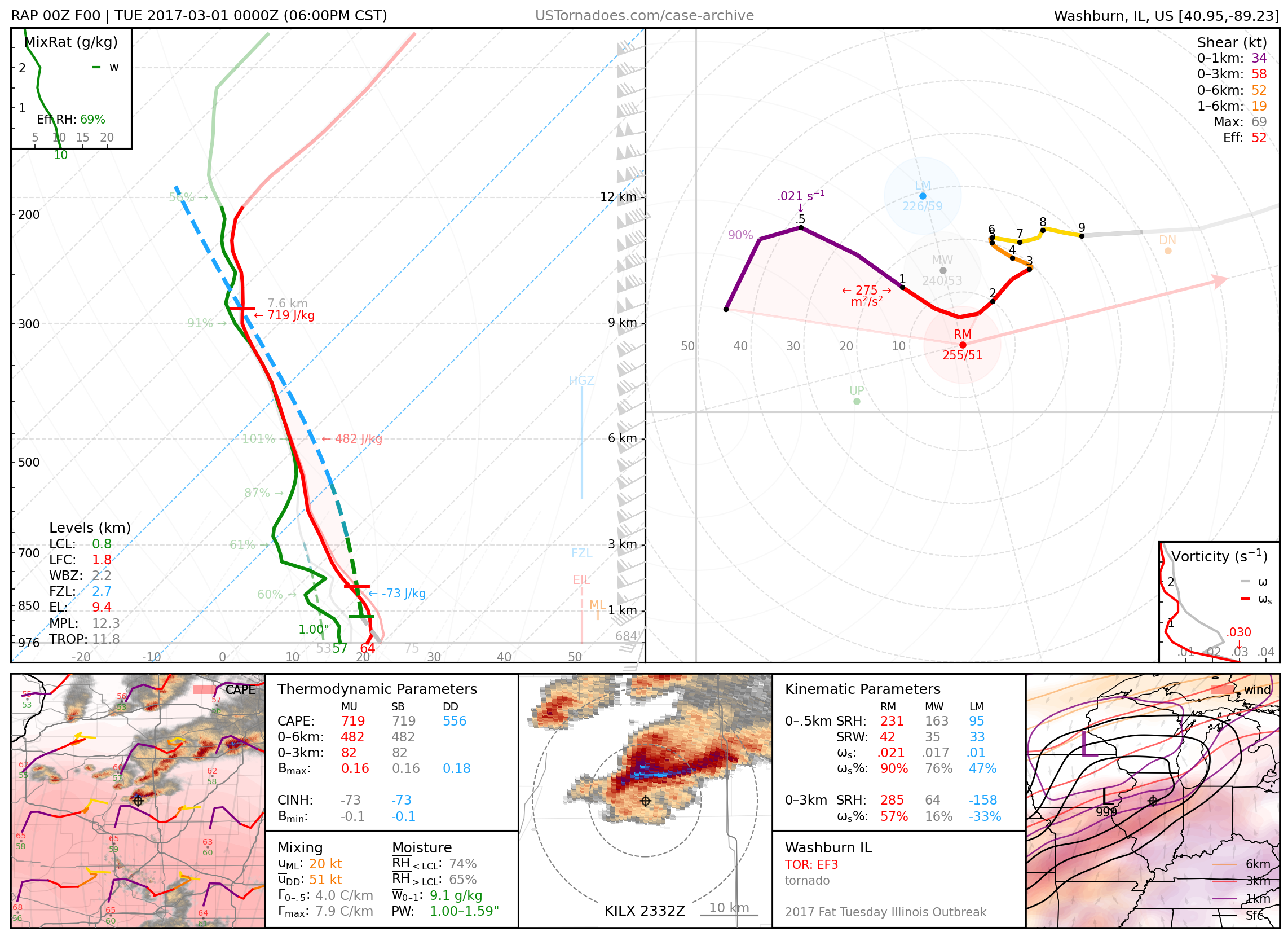Open the USTornadoes.com/case-archive link

(x=645, y=15)
